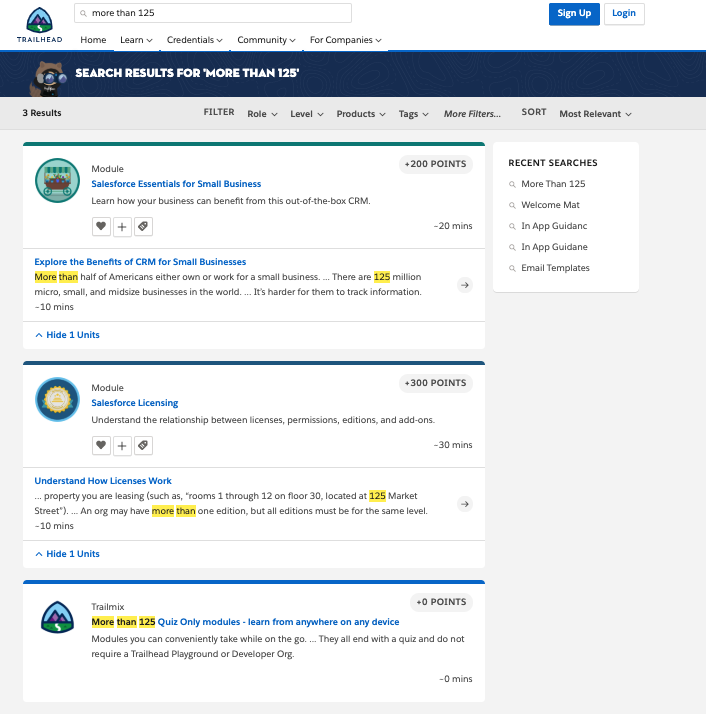Open the Products filter dropdown

[361, 114]
